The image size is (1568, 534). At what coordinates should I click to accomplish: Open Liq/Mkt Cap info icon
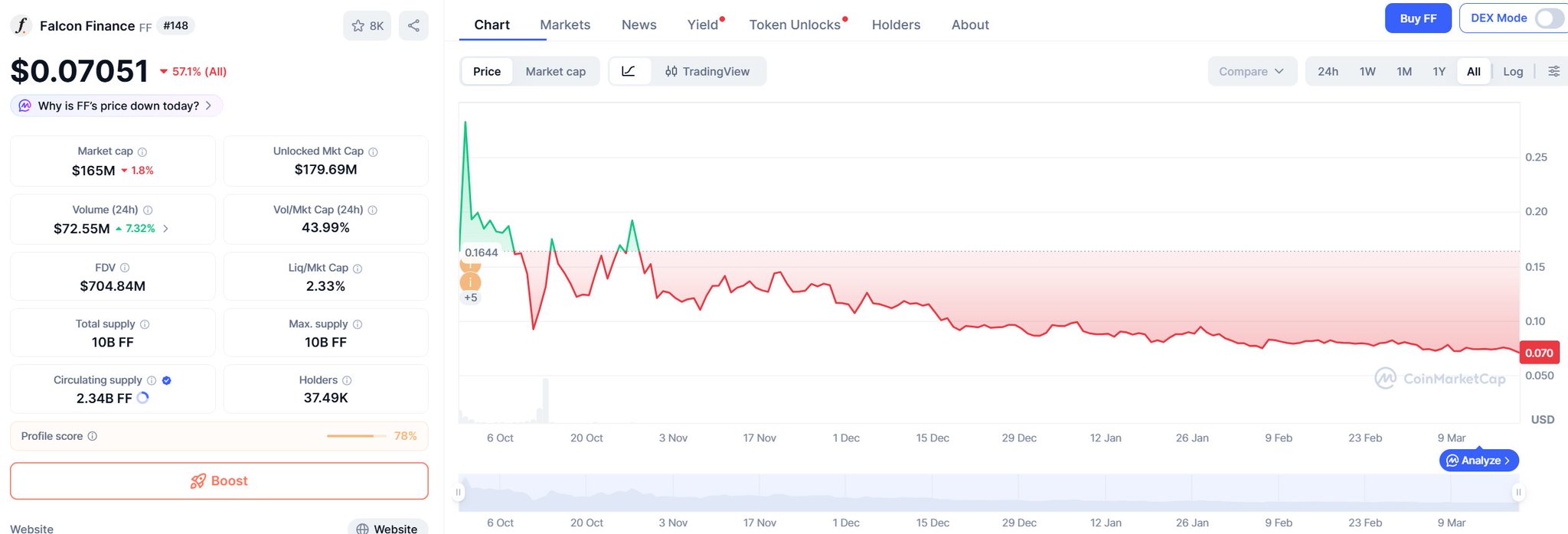click(x=358, y=269)
